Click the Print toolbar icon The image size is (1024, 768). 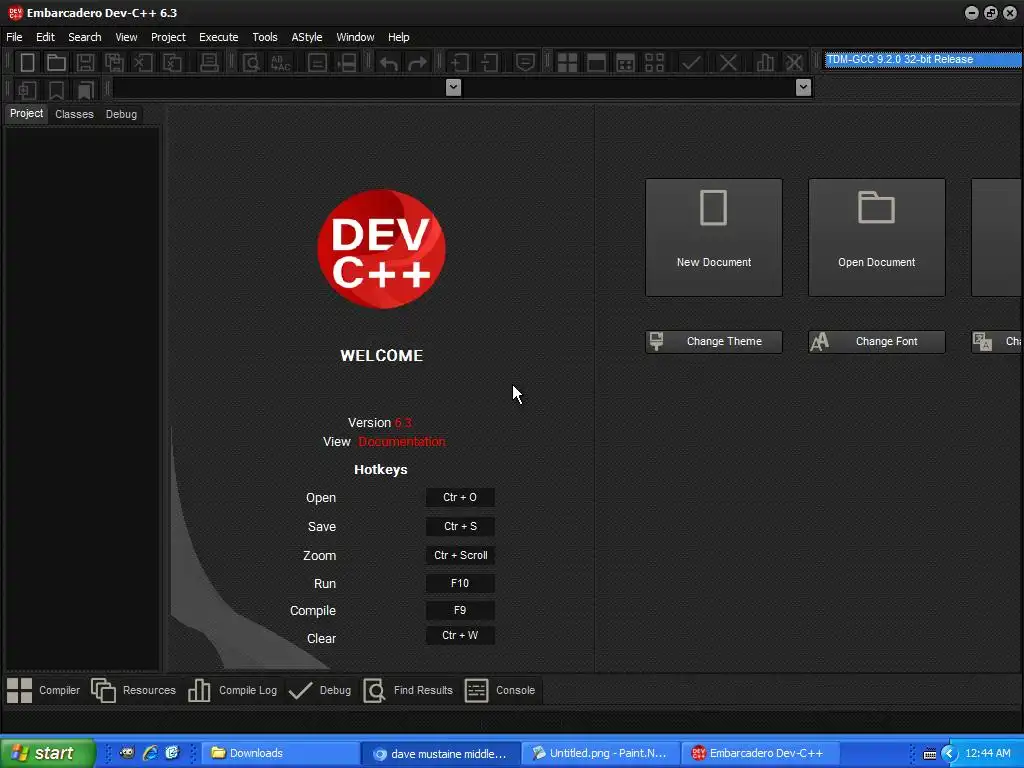point(209,63)
